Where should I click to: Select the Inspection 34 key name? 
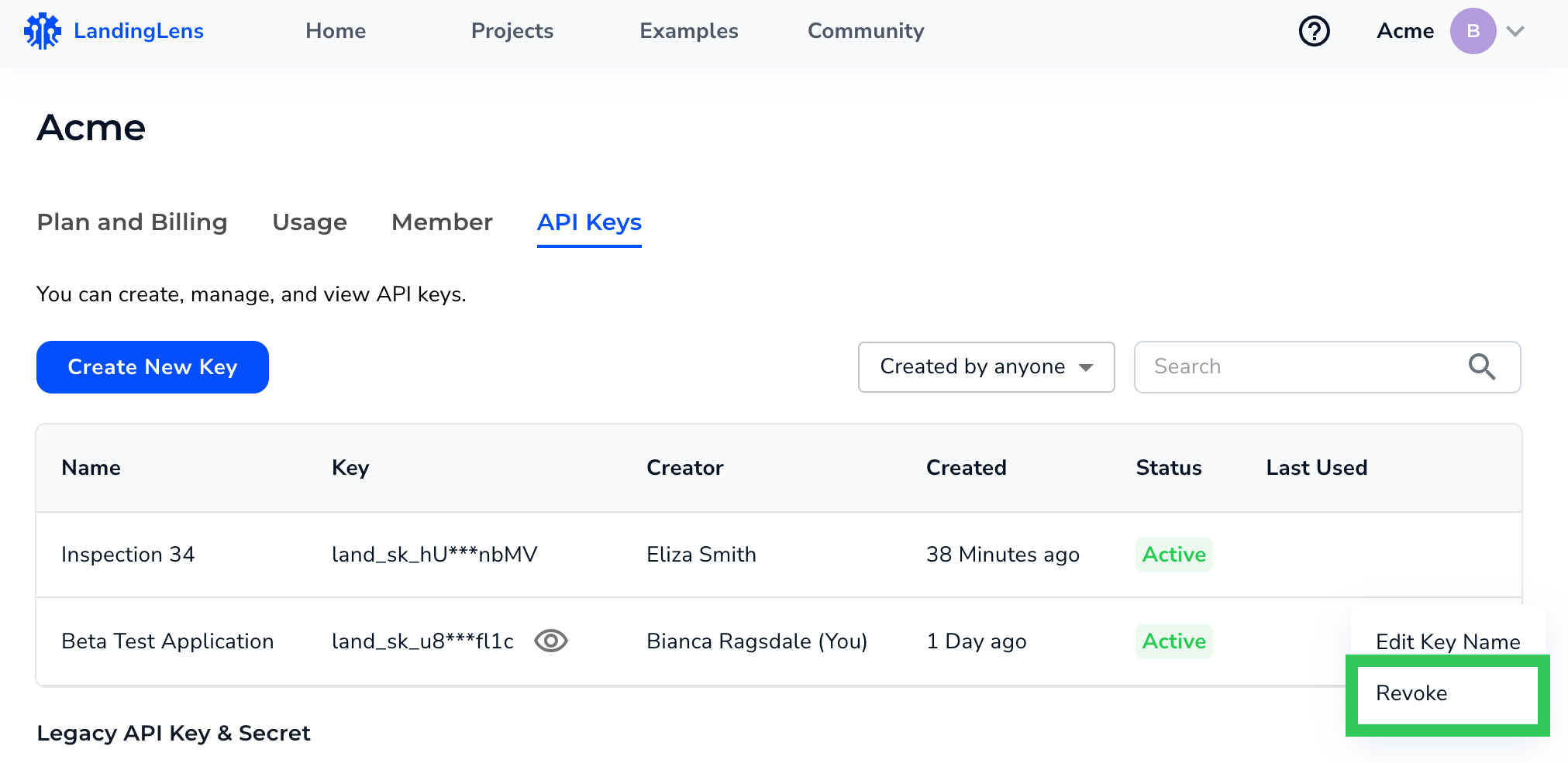(x=128, y=555)
